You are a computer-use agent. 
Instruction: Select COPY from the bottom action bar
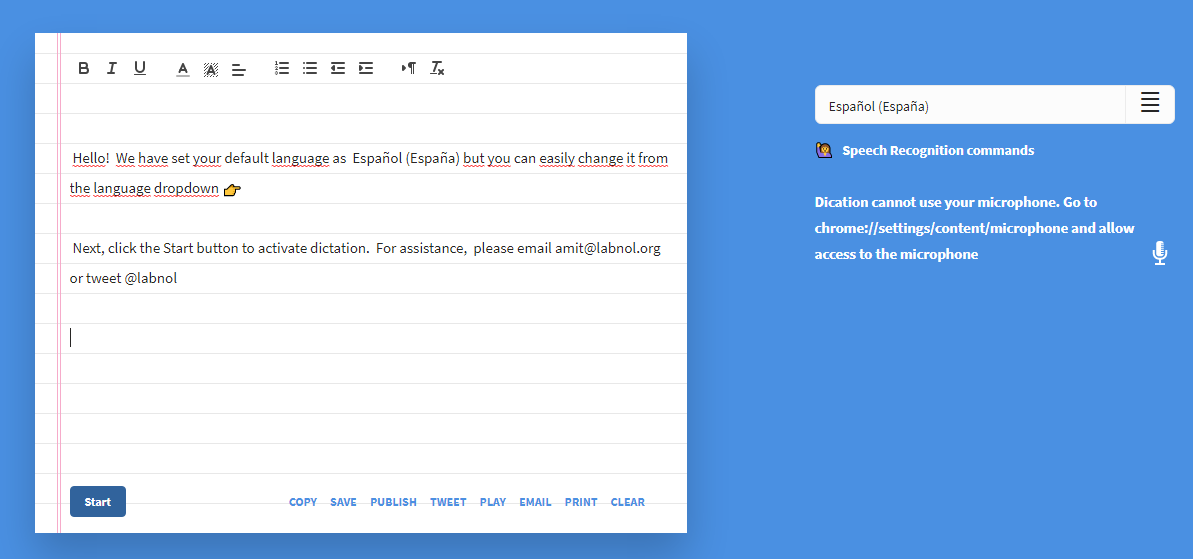(303, 502)
